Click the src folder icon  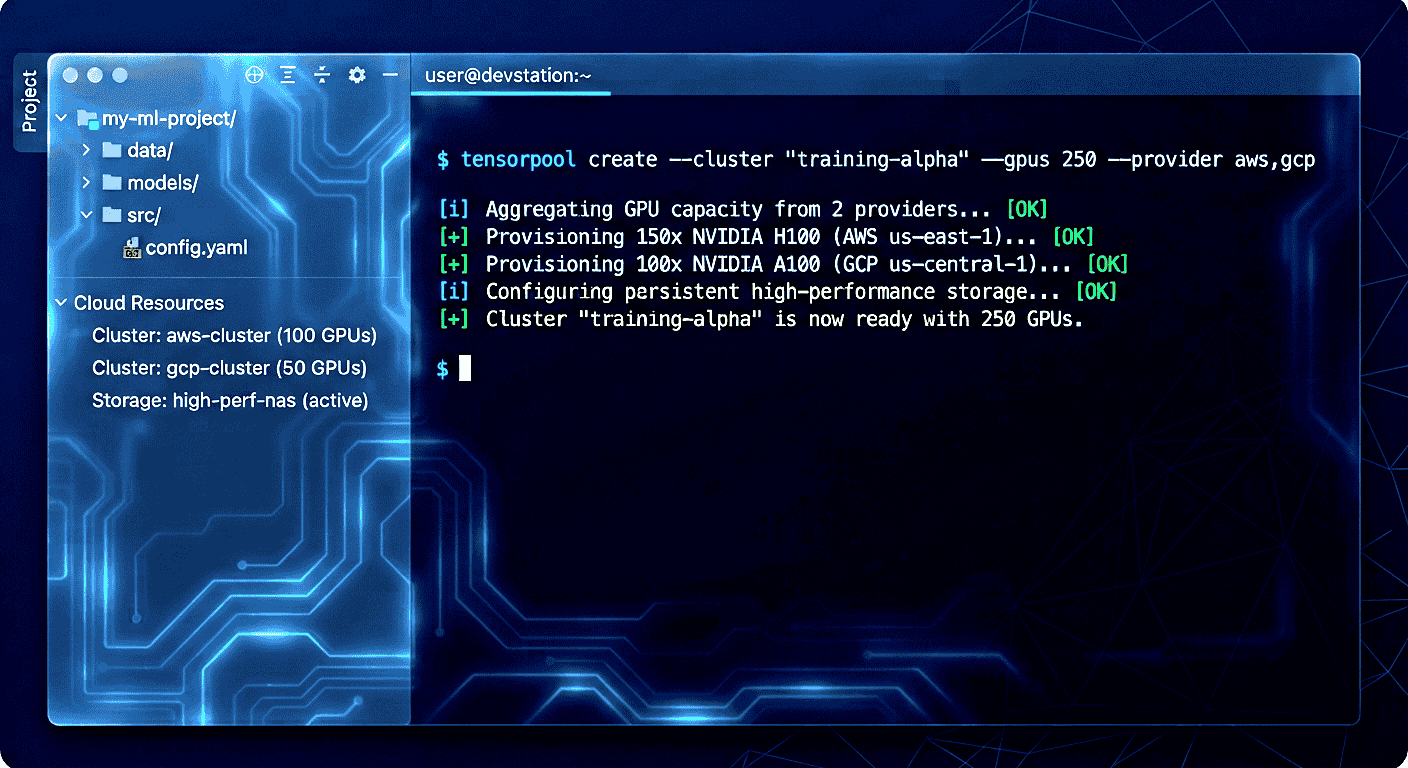click(x=112, y=215)
